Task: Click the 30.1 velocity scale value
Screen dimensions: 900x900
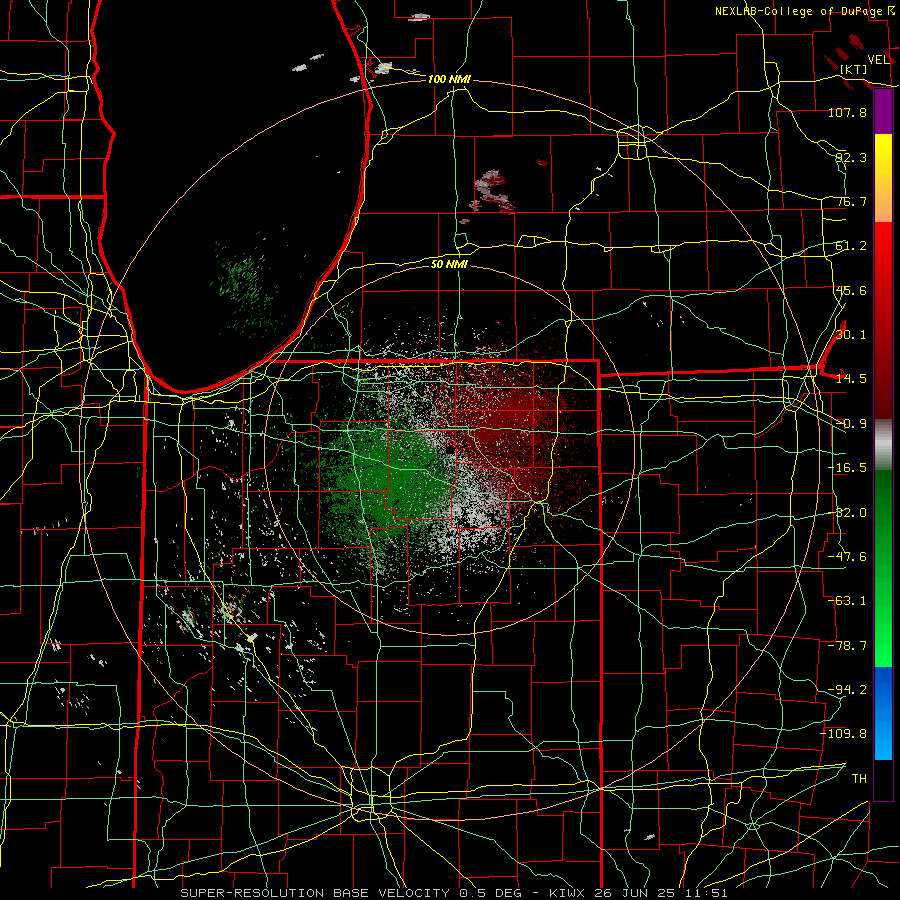Action: (851, 335)
